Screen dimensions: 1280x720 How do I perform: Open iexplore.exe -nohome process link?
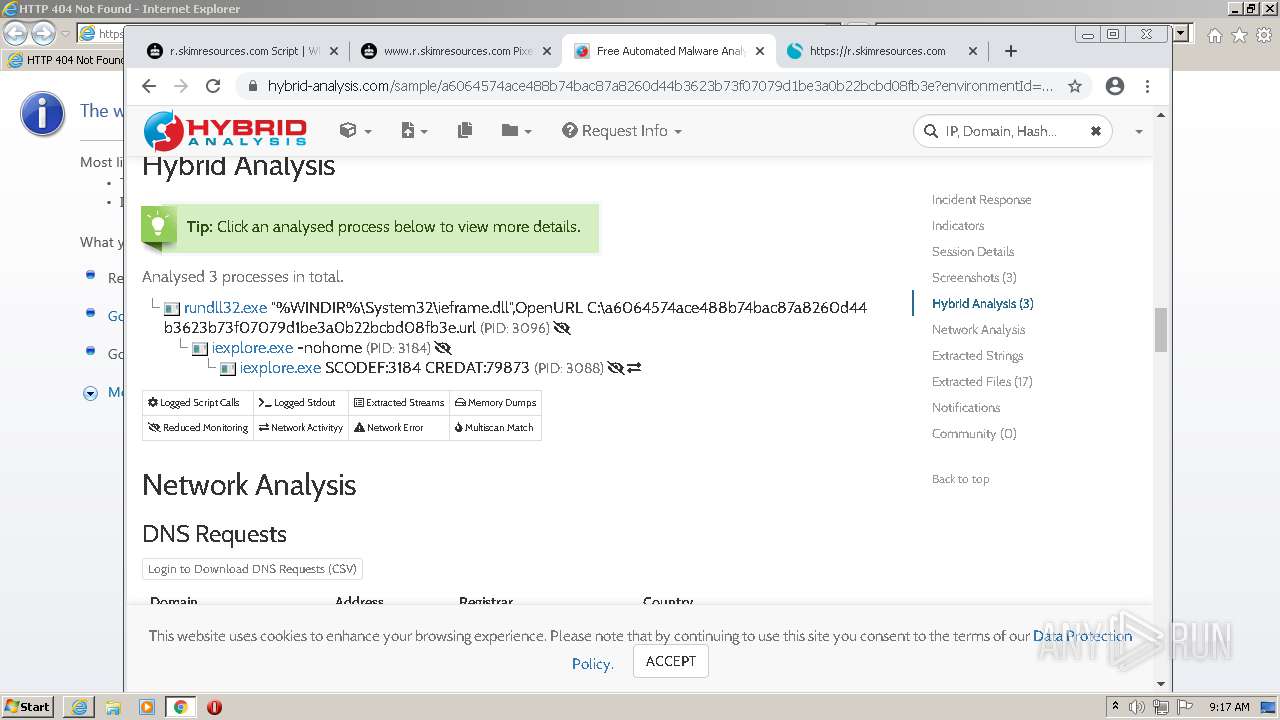[252, 348]
